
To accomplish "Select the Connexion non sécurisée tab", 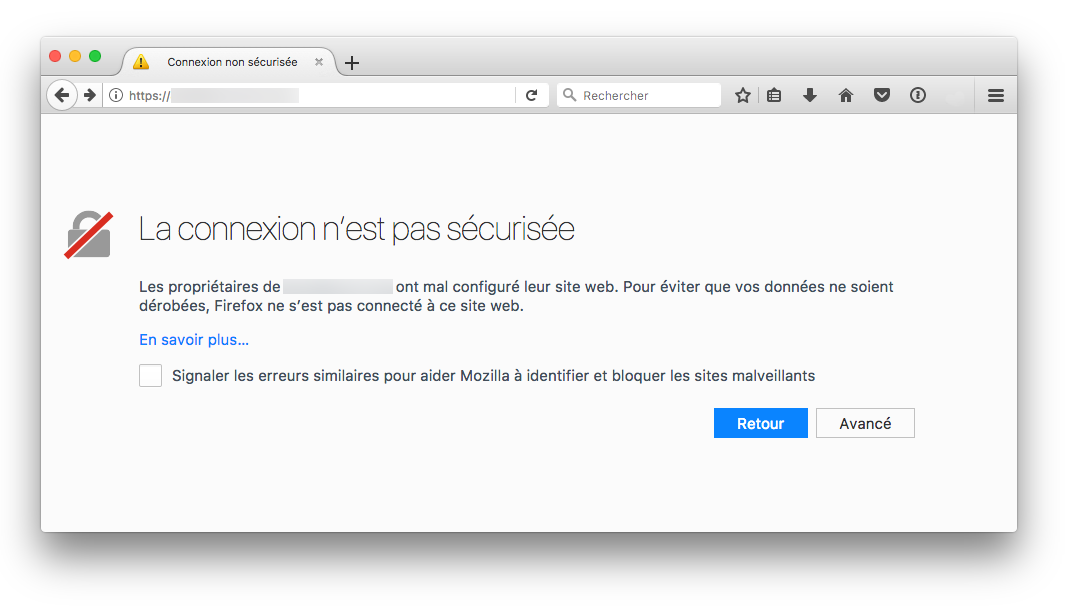I will pyautogui.click(x=229, y=62).
